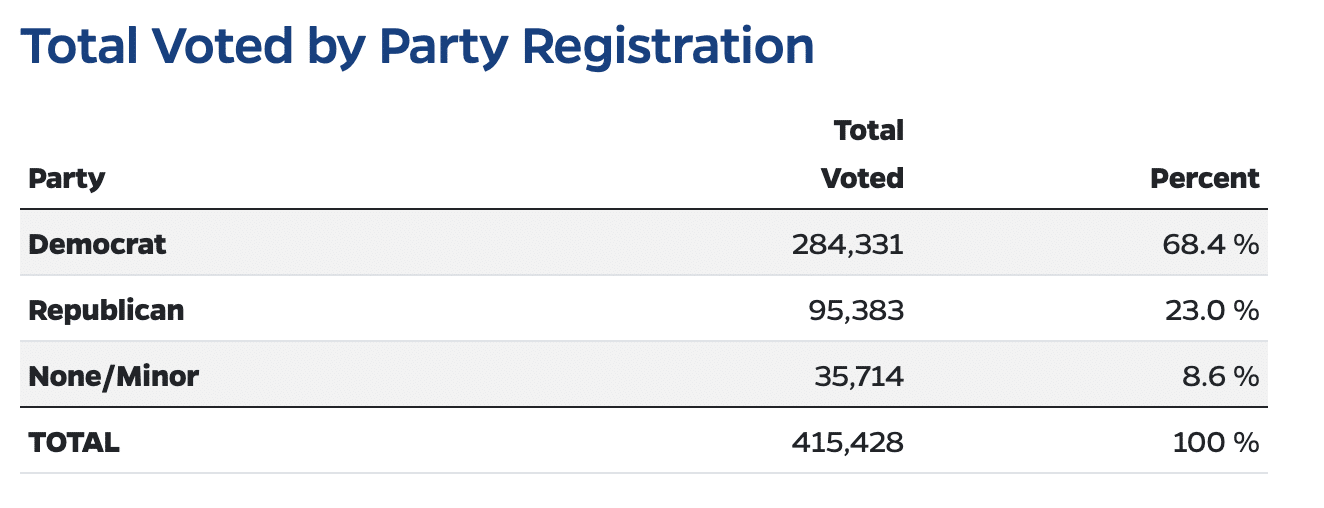Select the Total Voted column header

point(862,155)
